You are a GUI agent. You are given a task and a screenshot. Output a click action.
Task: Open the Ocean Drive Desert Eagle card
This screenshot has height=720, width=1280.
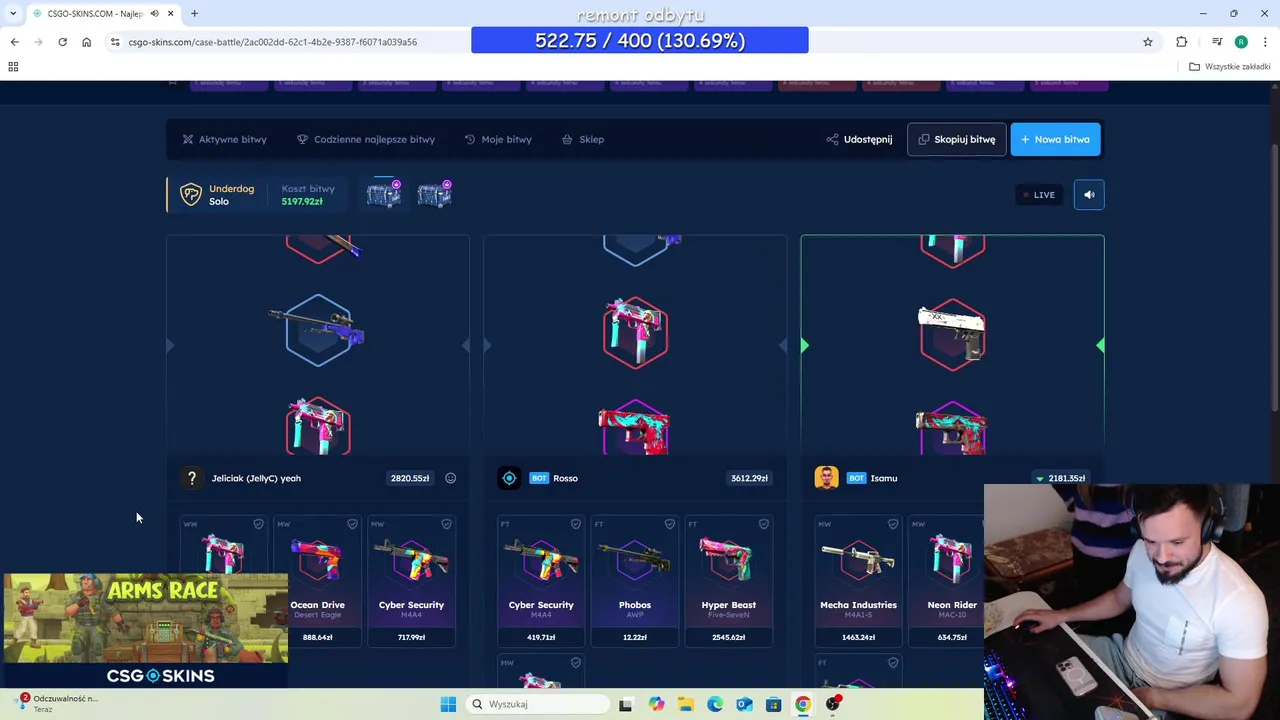pos(317,581)
